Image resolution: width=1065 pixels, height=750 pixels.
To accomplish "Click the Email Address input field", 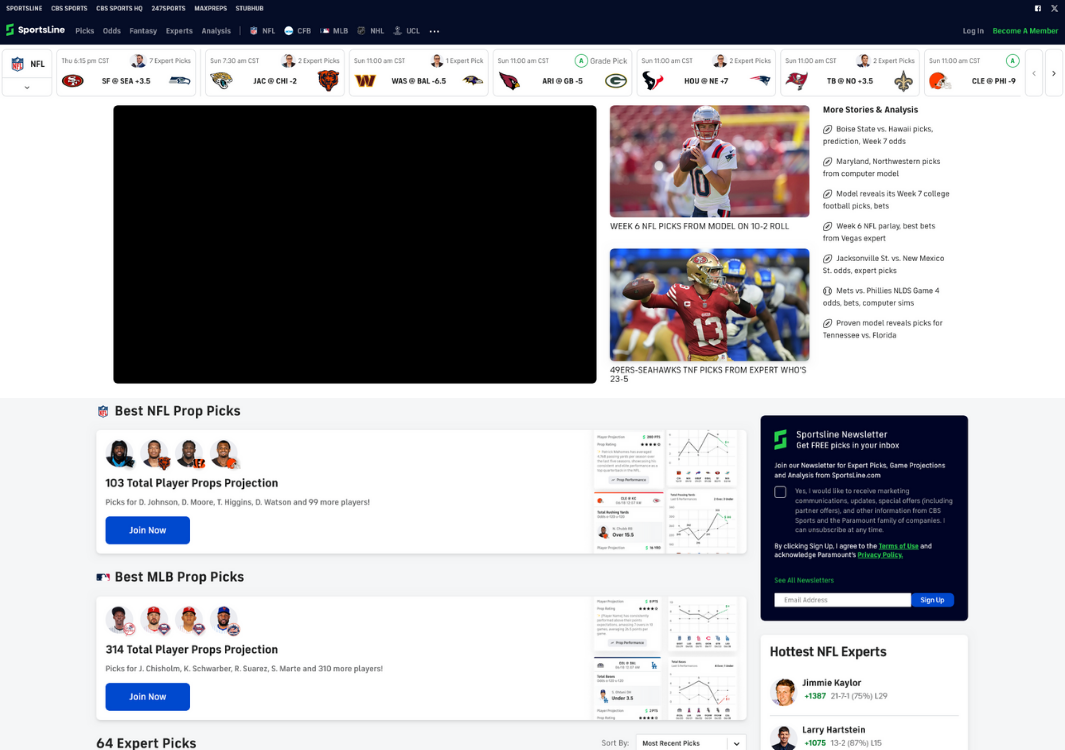I will [x=842, y=600].
